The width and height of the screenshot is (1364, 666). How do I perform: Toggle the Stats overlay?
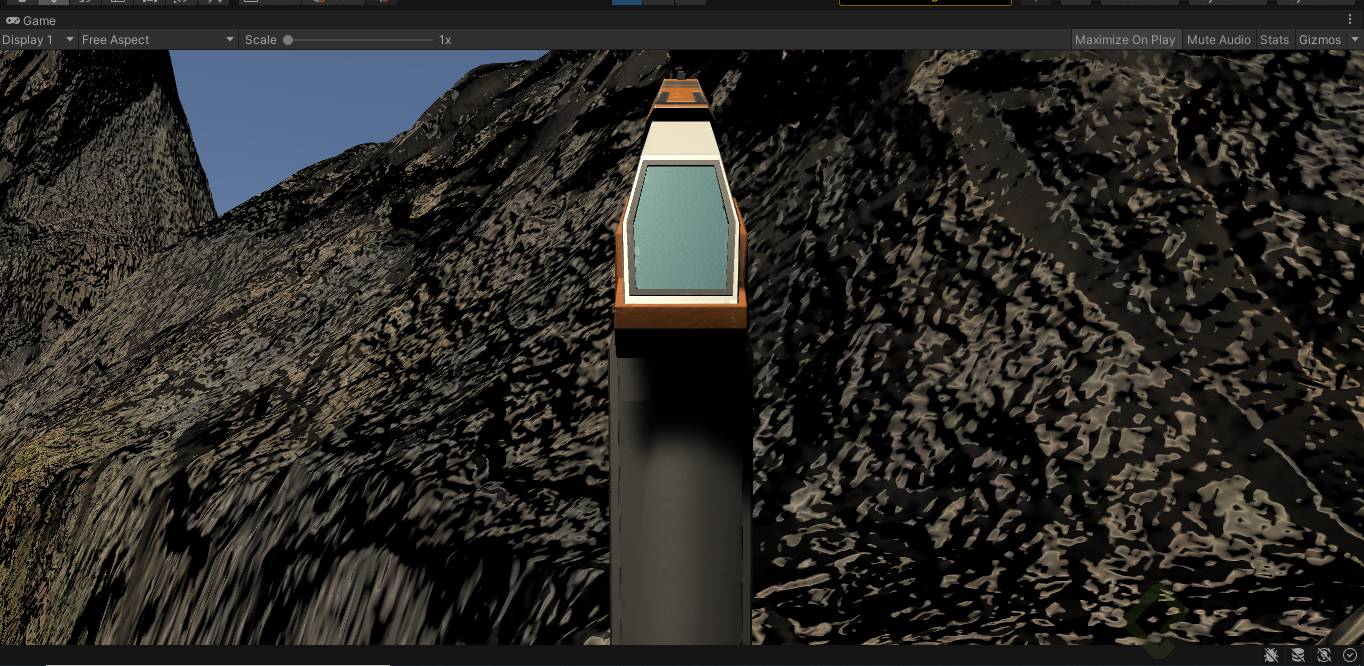click(x=1274, y=40)
